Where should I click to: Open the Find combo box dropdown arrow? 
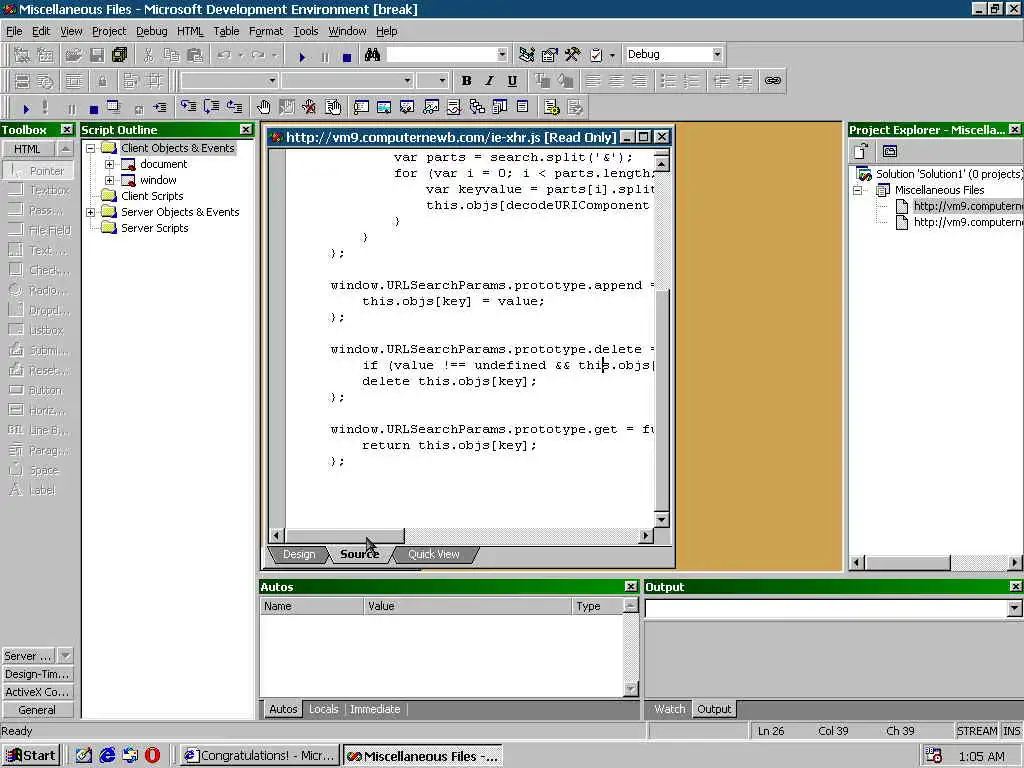[x=502, y=54]
